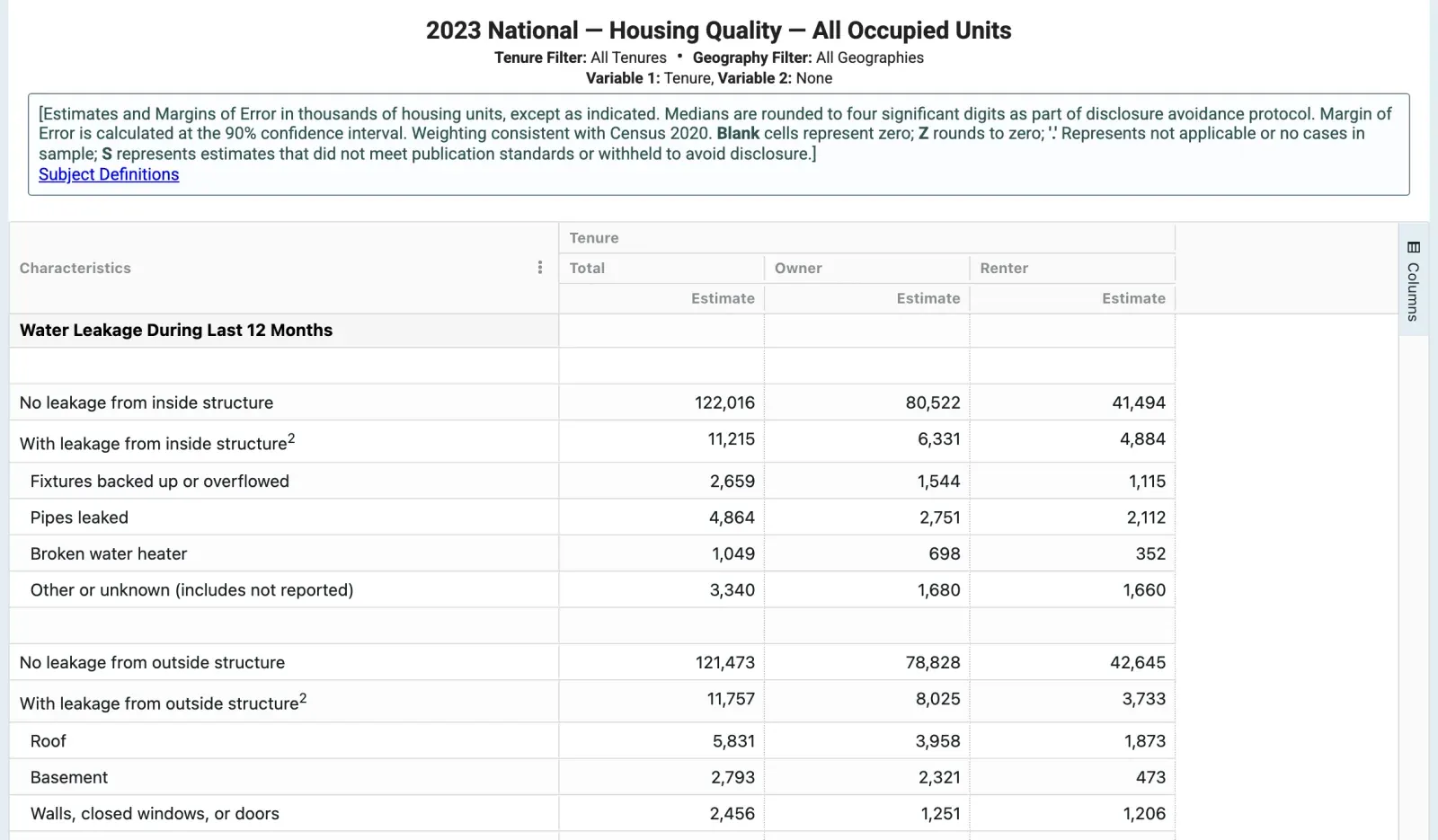Select the With leakage from outside structure row
Screen dimensions: 1438x840
click(x=592, y=701)
